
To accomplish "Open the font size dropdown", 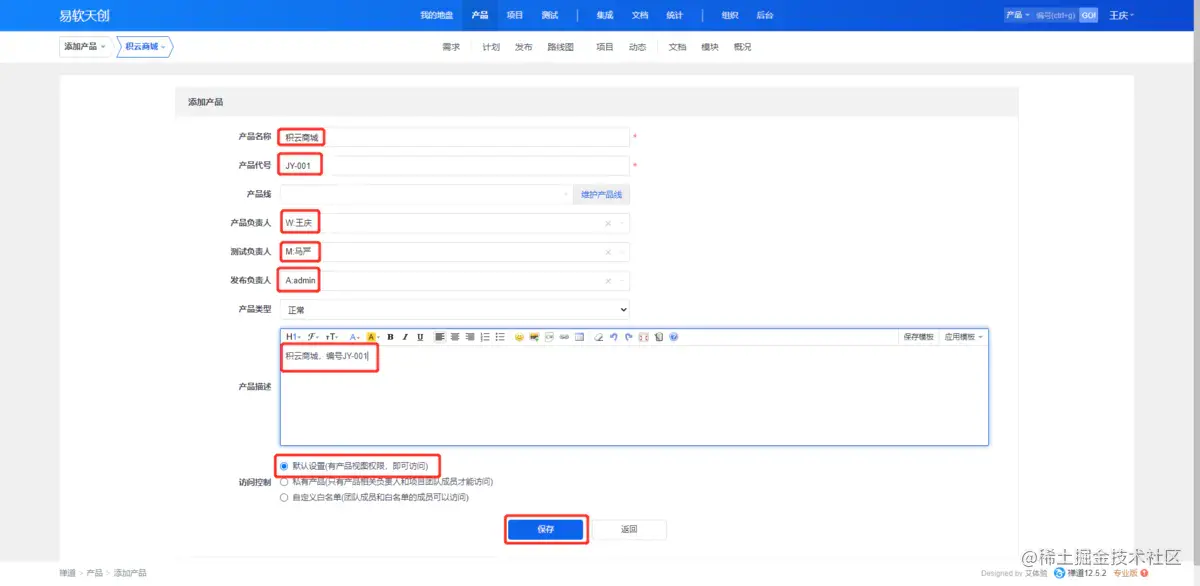I will click(333, 337).
